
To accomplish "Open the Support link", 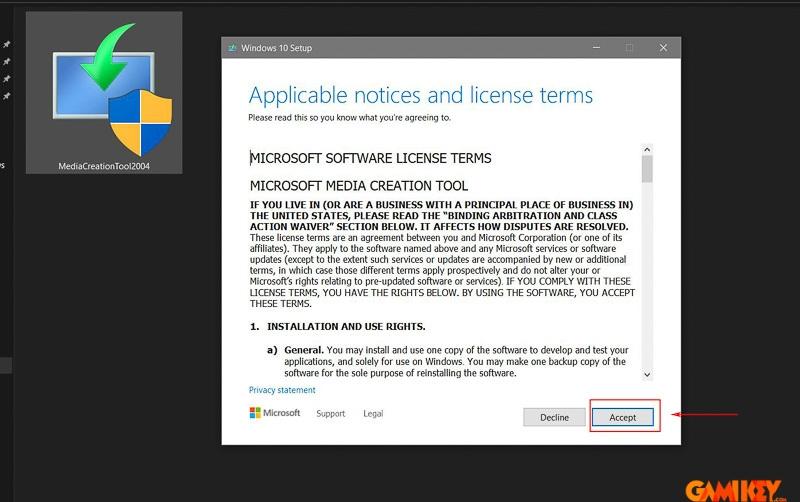I will (331, 413).
